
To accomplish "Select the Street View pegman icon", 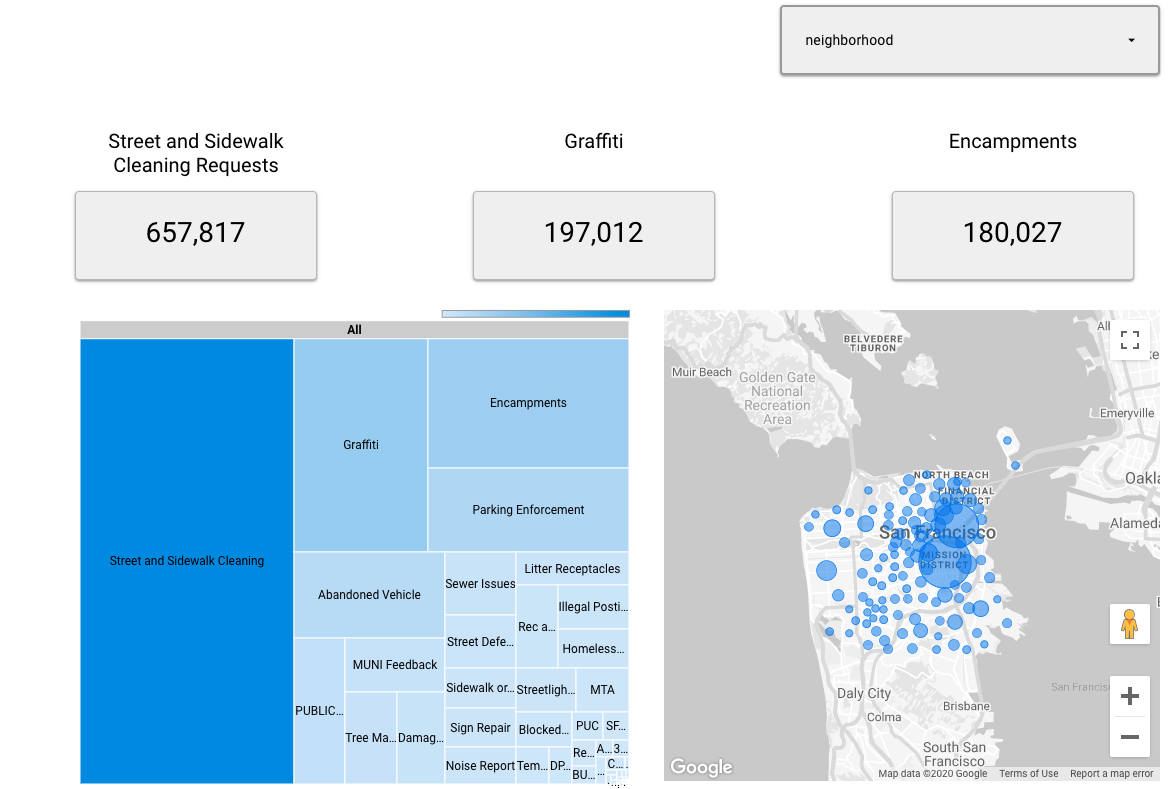I will point(1129,624).
